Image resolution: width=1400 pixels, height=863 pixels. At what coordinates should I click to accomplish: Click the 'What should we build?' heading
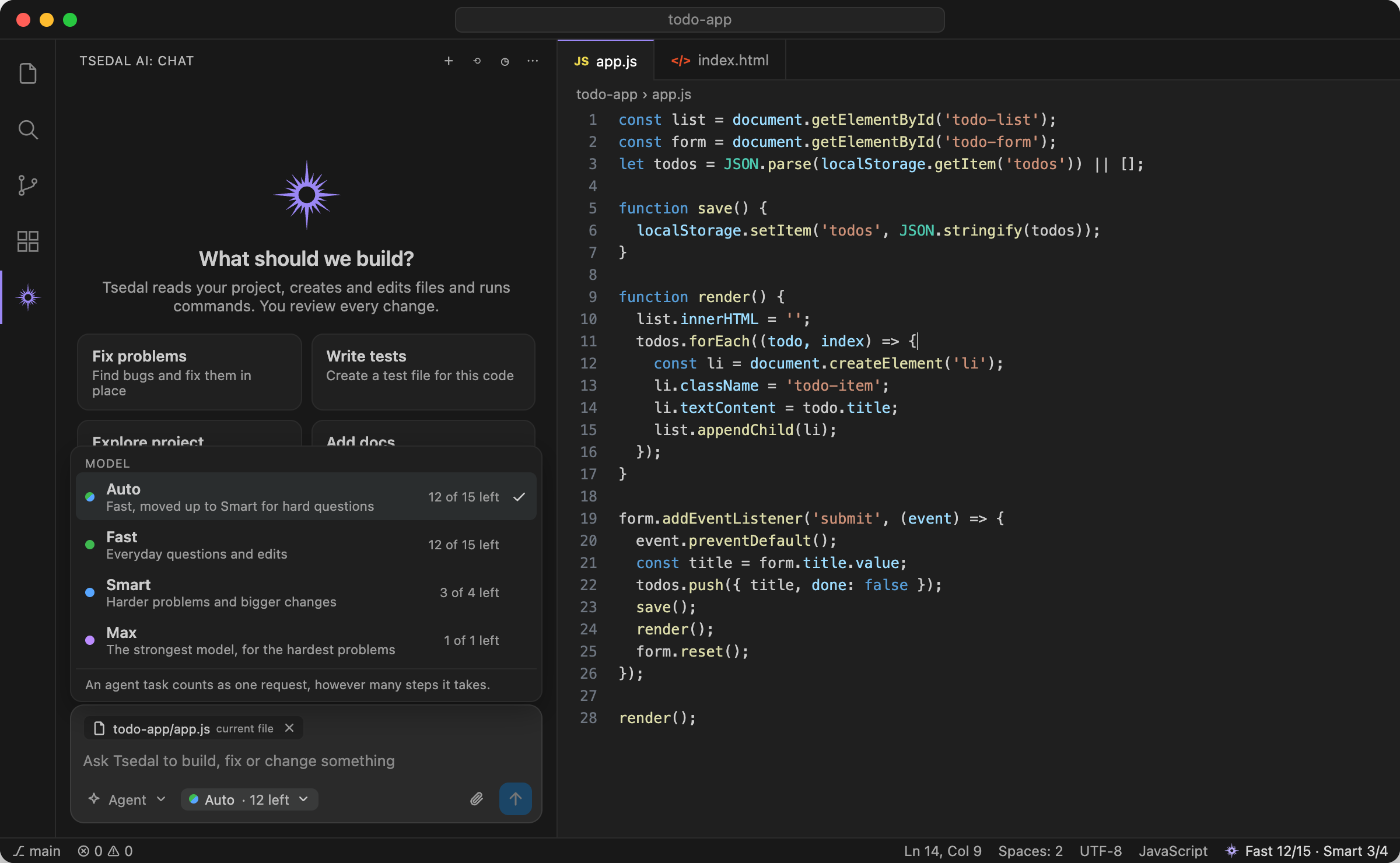click(306, 258)
